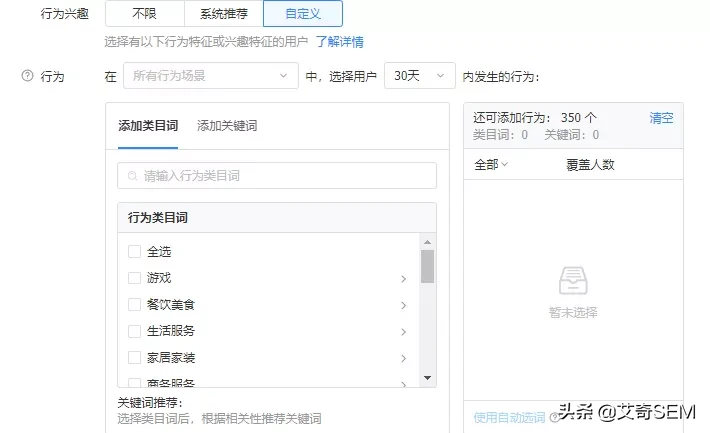Expand the 游戏 category arrow
The height and width of the screenshot is (433, 710).
403,279
